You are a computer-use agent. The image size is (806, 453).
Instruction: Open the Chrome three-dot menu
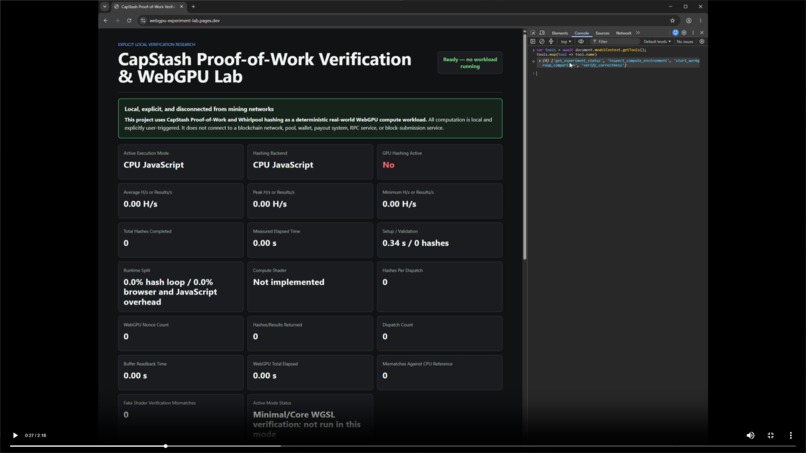[700, 21]
